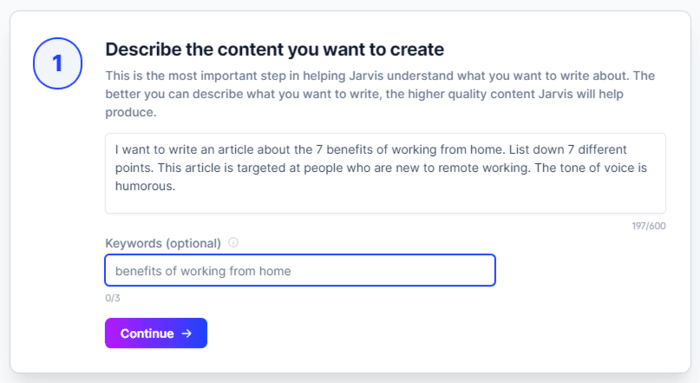Click the empty space below 'humorous.' in text area

385,203
